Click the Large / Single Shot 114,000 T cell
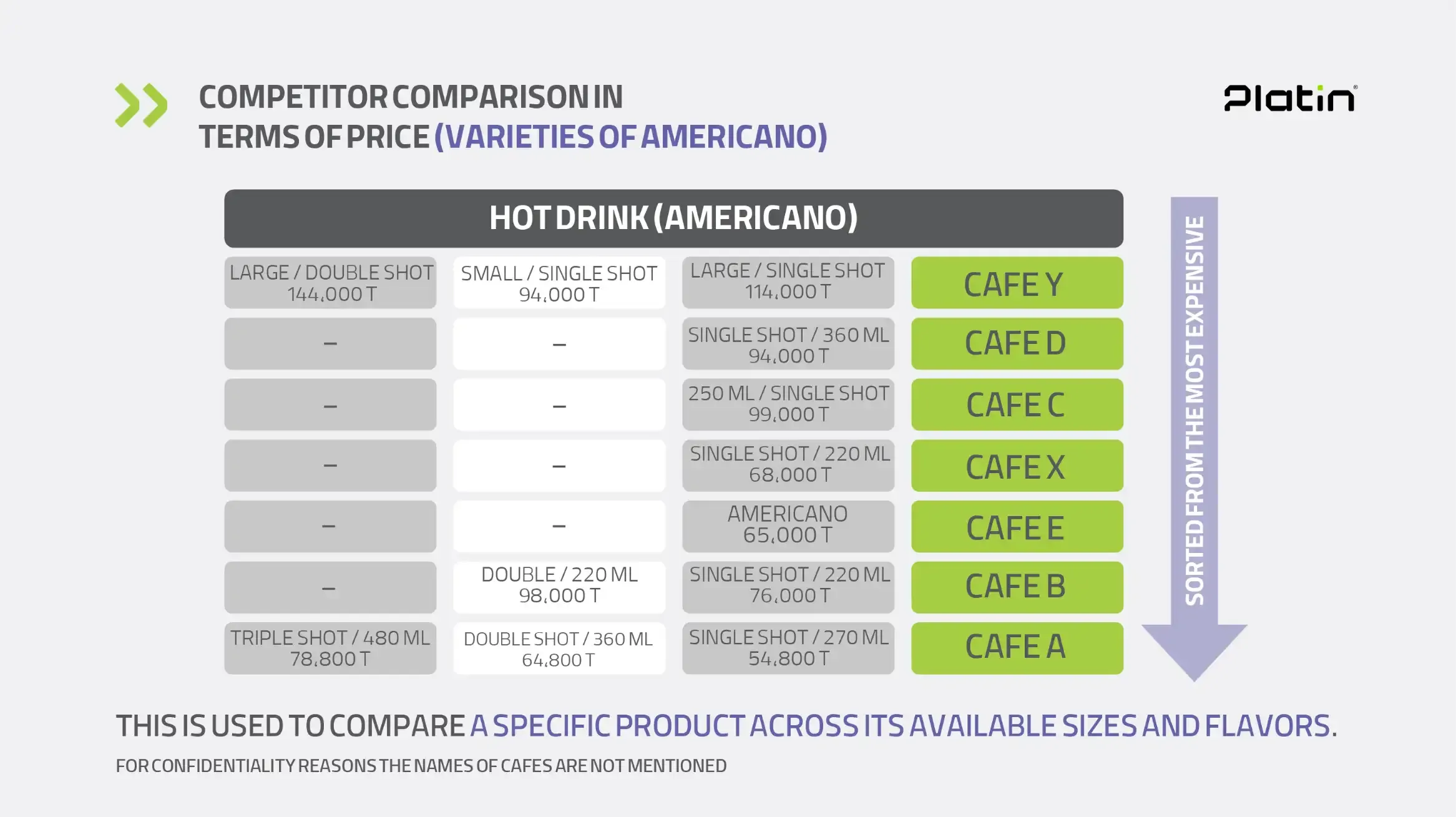Screen dimensions: 1456x817 (788, 282)
